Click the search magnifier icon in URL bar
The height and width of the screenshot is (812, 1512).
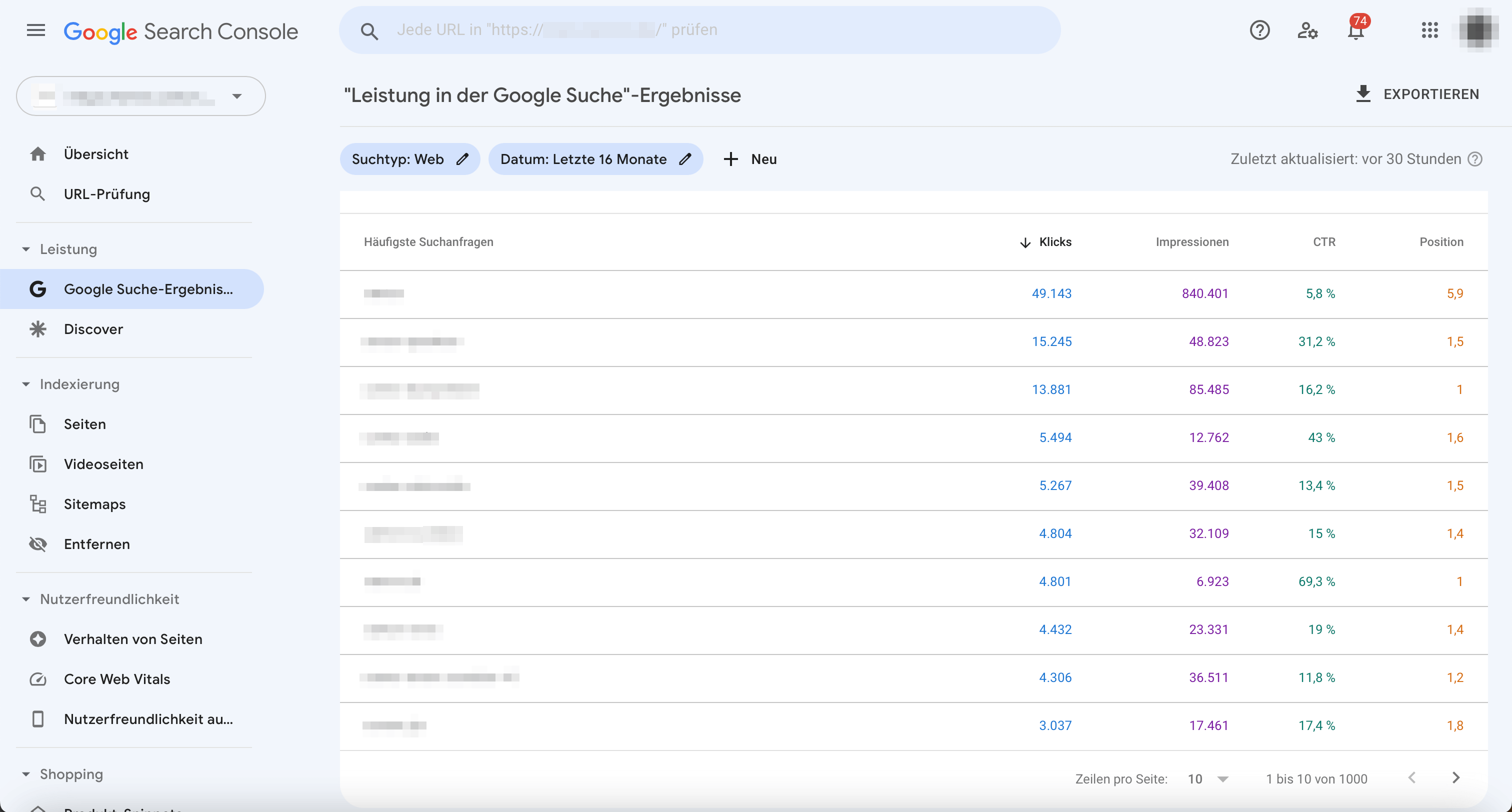(x=368, y=30)
